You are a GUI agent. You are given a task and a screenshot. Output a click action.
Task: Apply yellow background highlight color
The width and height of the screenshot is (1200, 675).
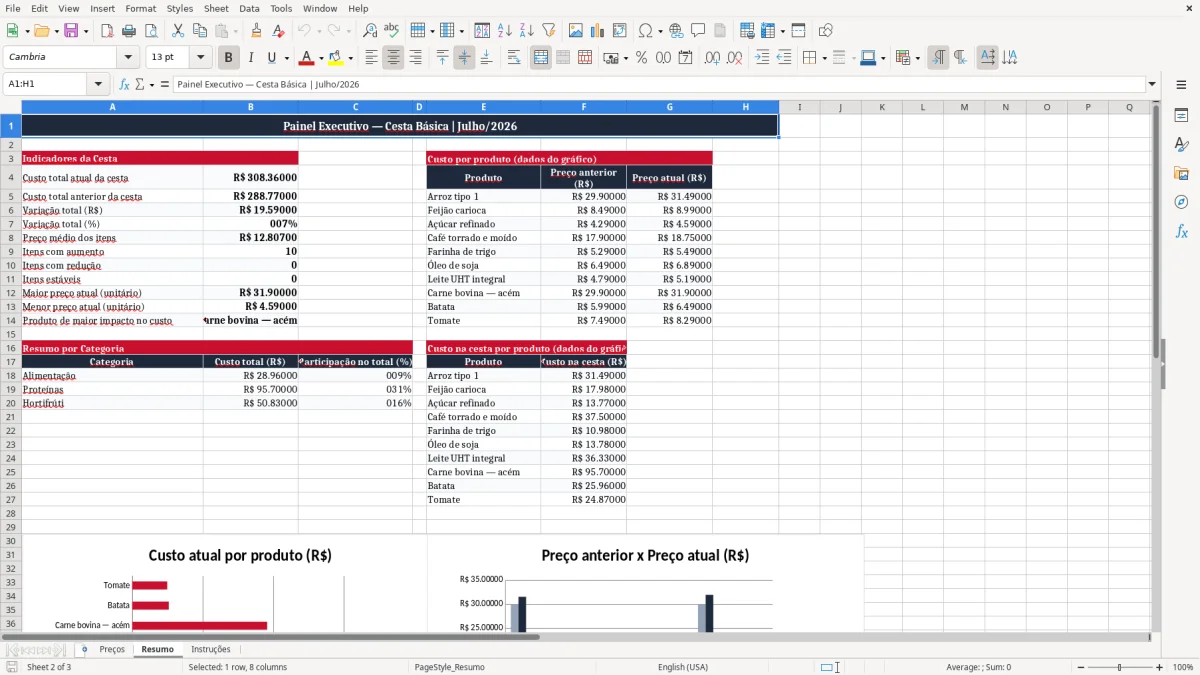[336, 58]
